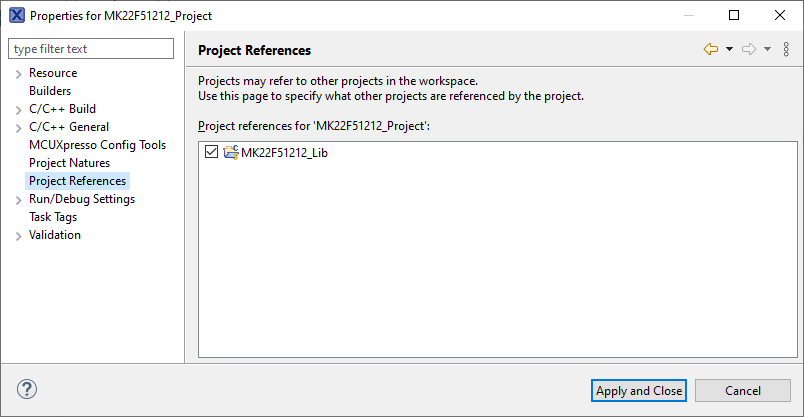
Task: Expand the Resource tree node
Action: (x=18, y=74)
